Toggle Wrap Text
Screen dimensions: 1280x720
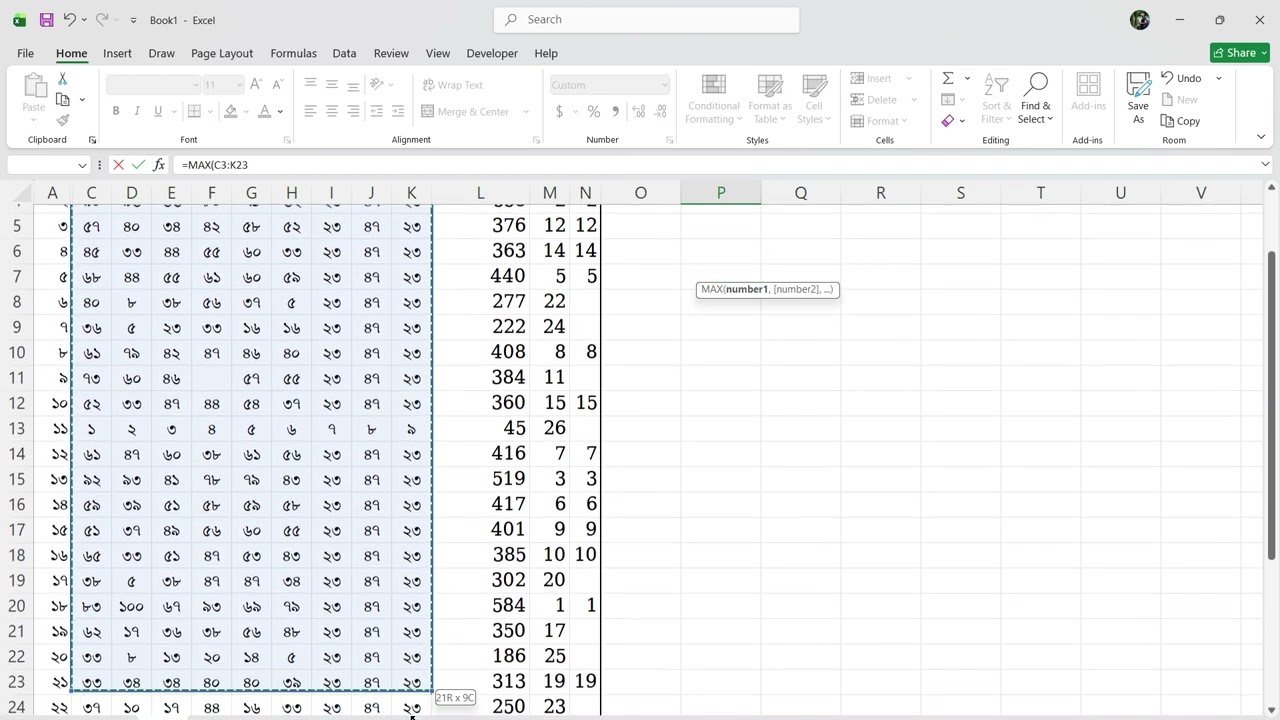click(453, 85)
